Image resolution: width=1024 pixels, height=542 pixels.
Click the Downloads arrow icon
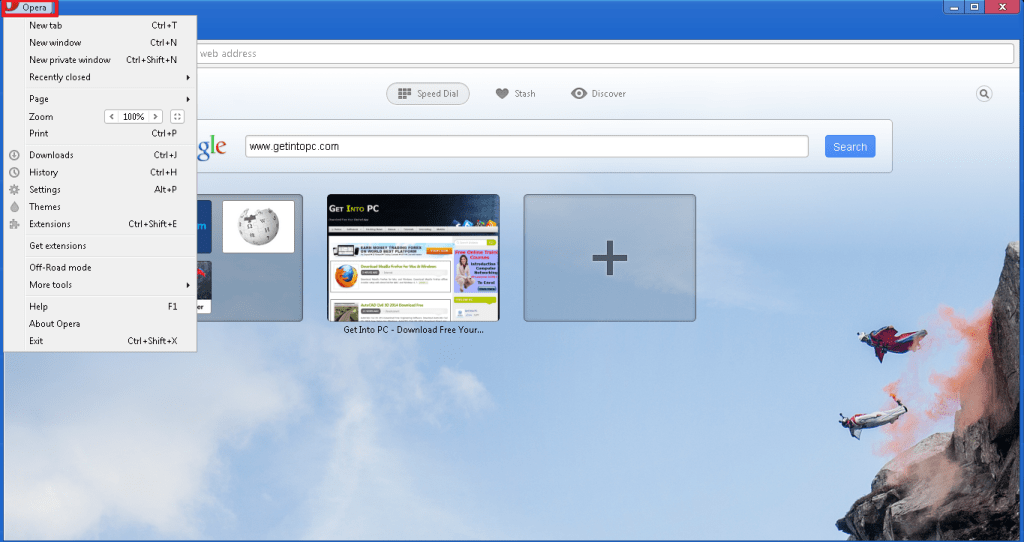(x=14, y=155)
